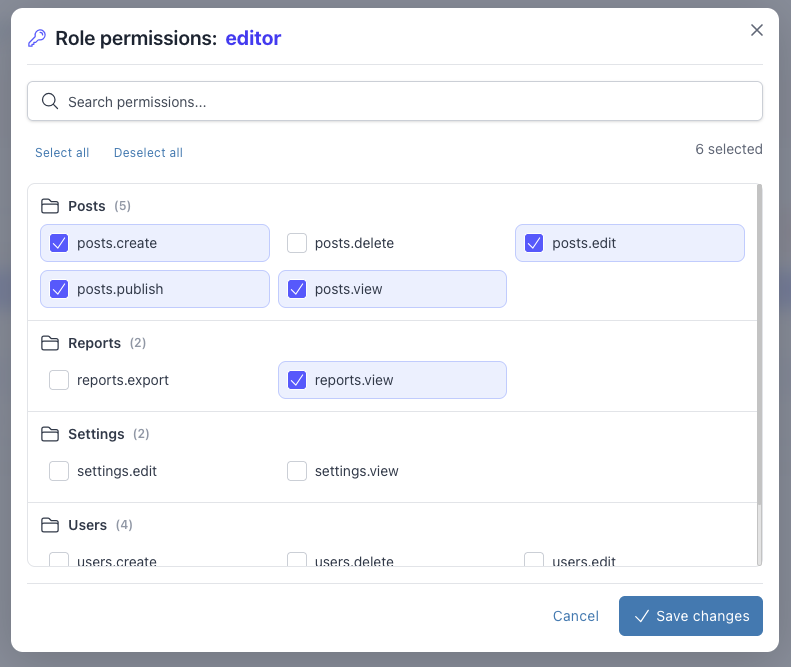Focus the Search permissions field
791x667 pixels.
pyautogui.click(x=400, y=101)
